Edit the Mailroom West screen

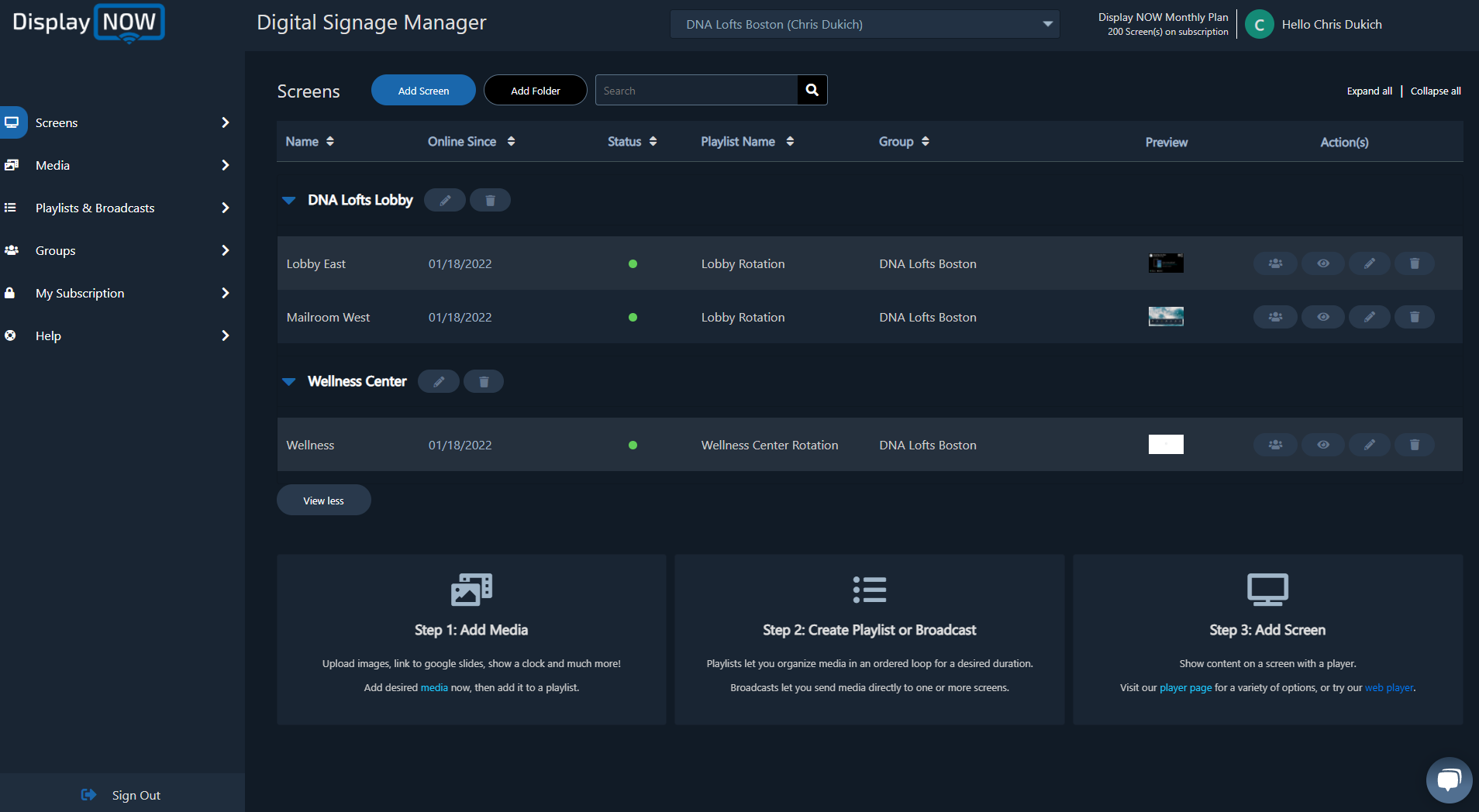[1370, 317]
